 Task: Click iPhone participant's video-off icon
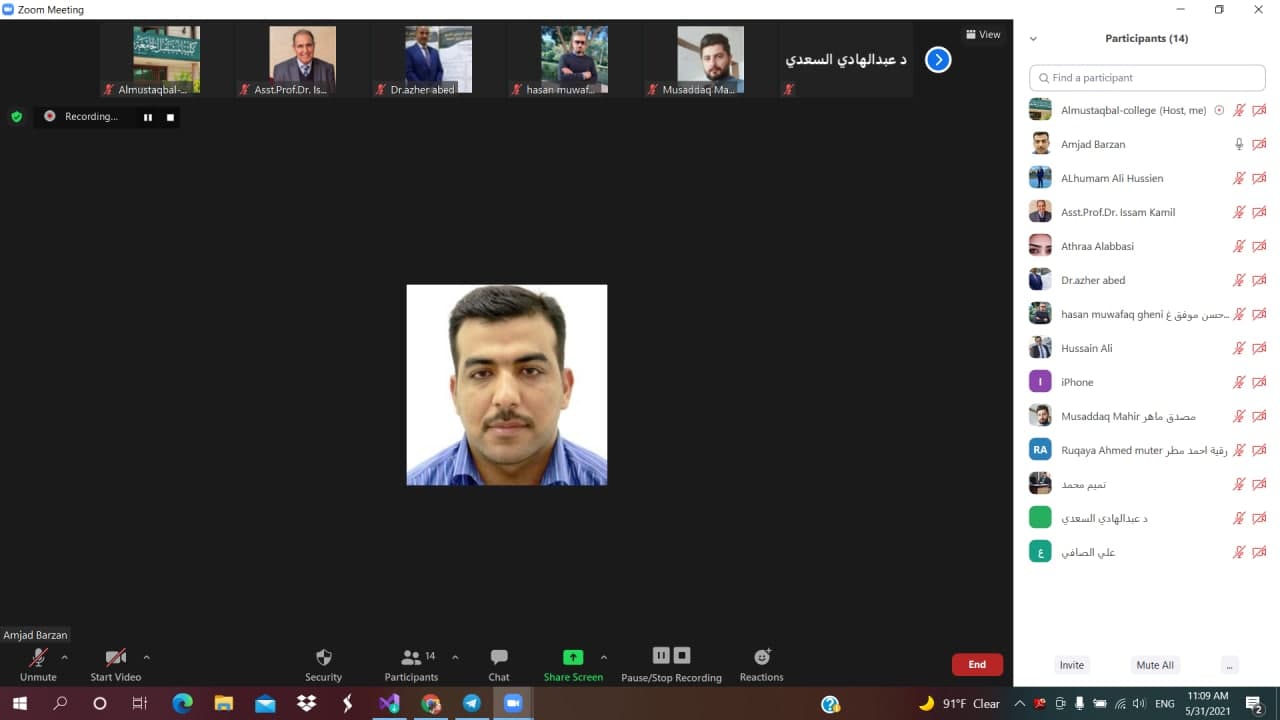point(1260,382)
